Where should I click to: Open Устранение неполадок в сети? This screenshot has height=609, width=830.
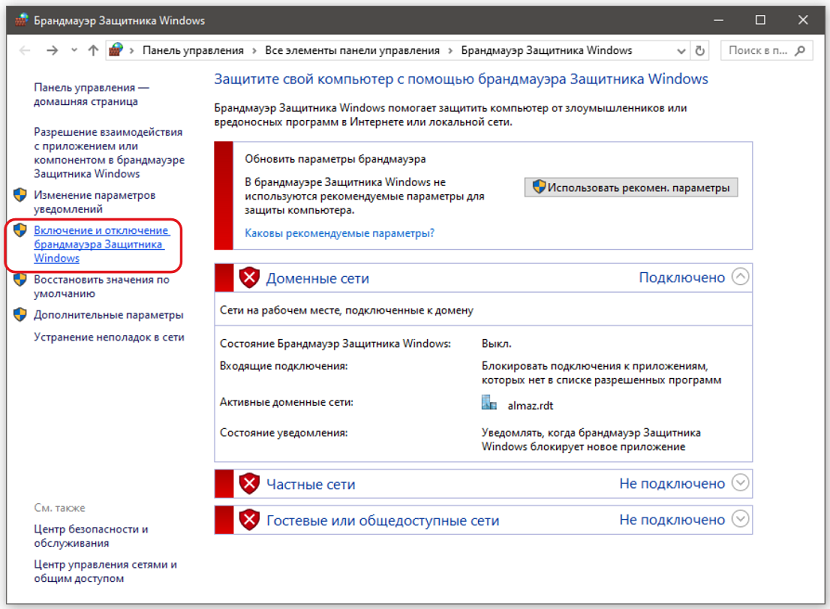click(x=109, y=337)
